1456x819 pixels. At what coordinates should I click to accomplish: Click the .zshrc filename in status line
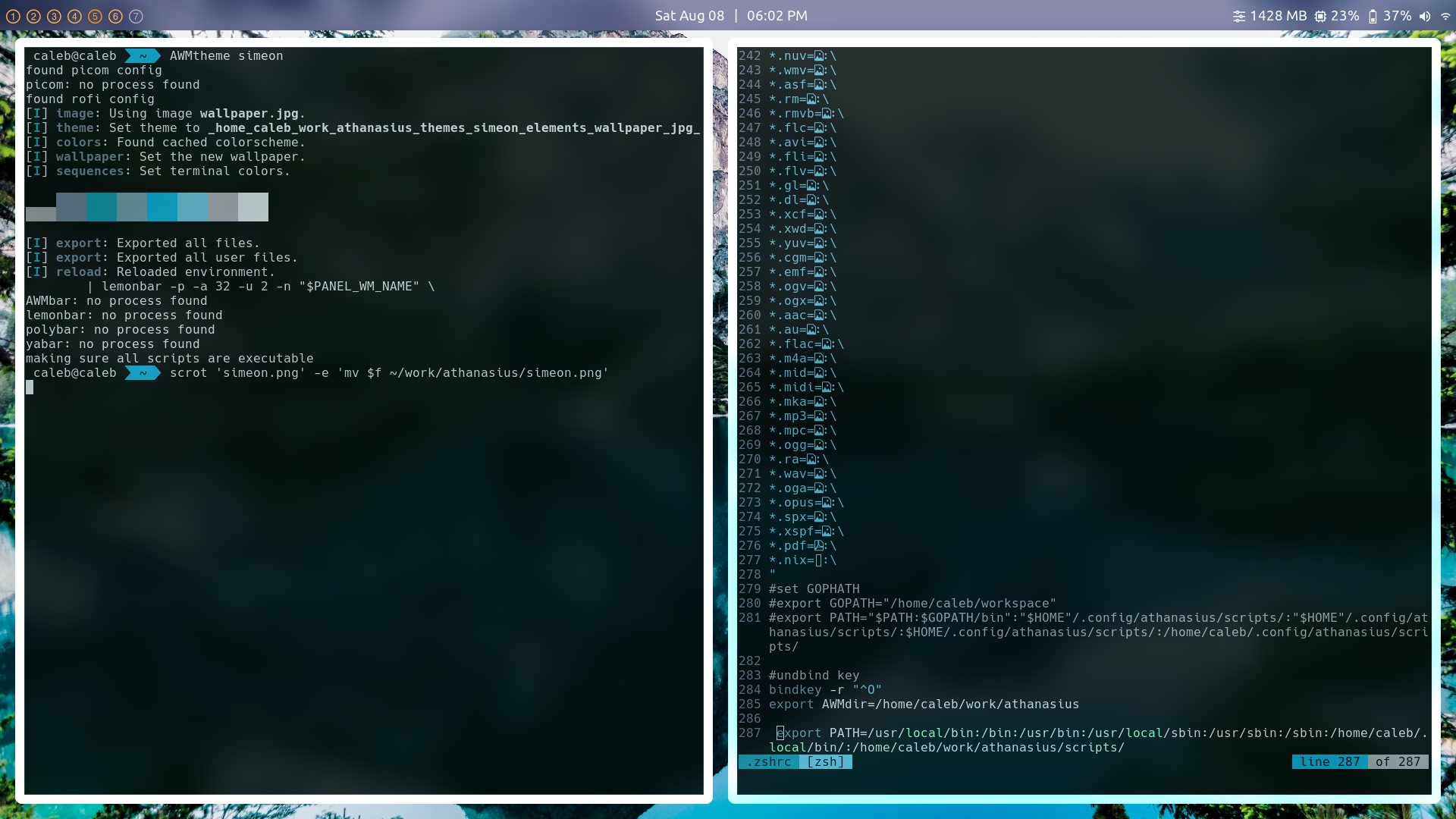768,762
